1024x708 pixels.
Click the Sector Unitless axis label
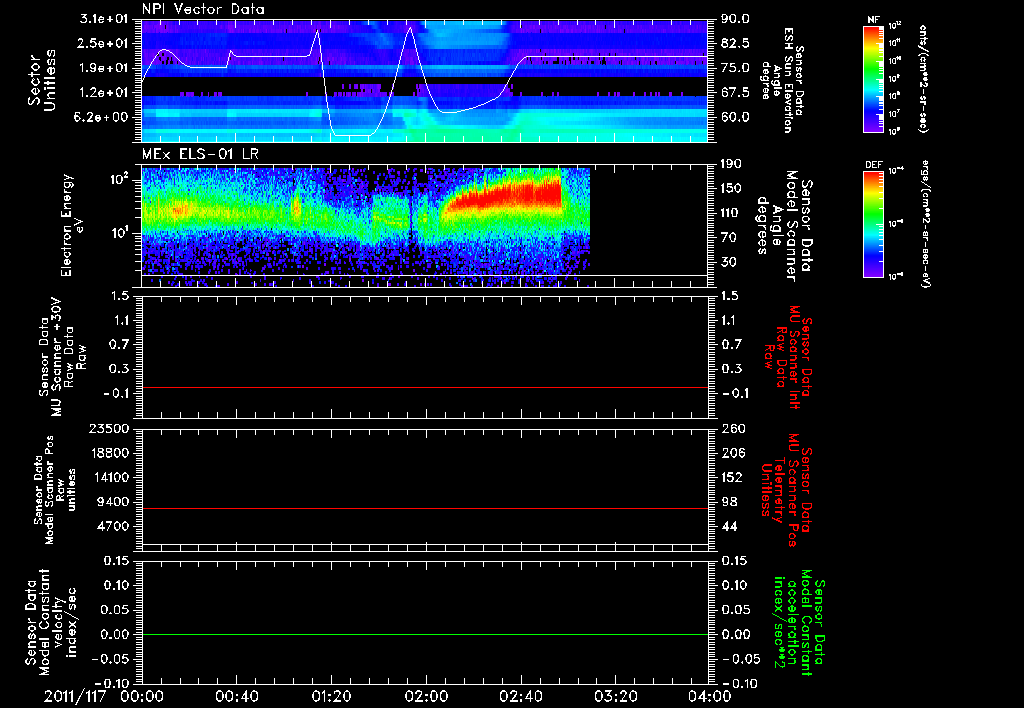(x=41, y=80)
